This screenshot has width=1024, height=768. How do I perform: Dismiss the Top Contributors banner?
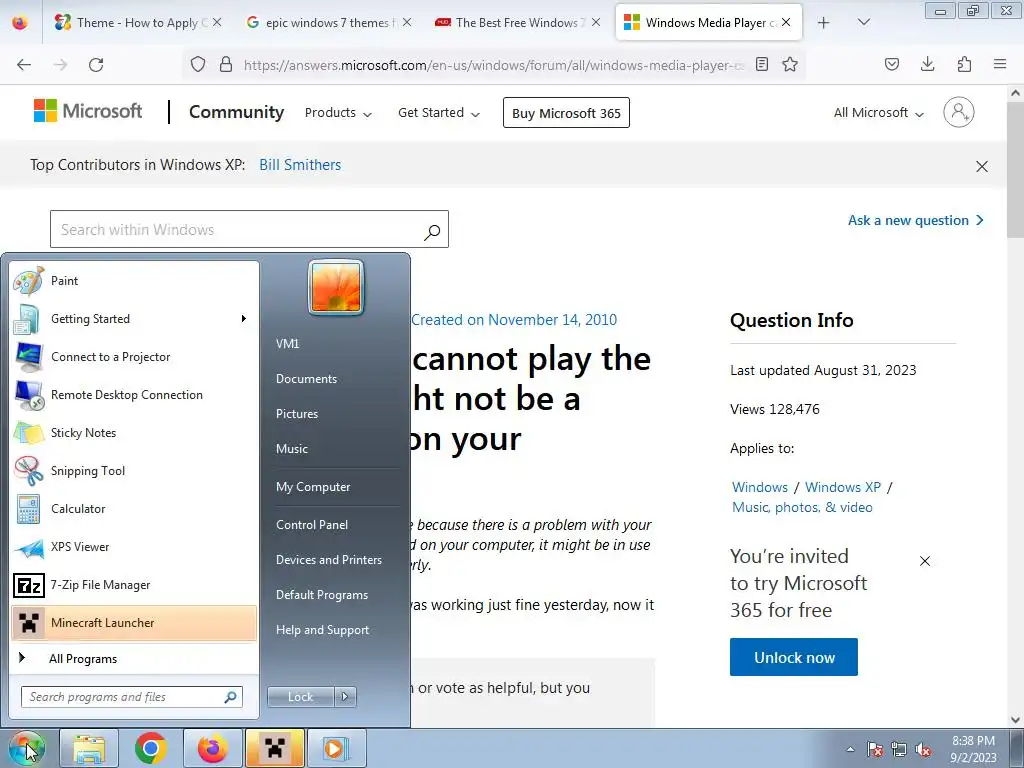tap(982, 167)
